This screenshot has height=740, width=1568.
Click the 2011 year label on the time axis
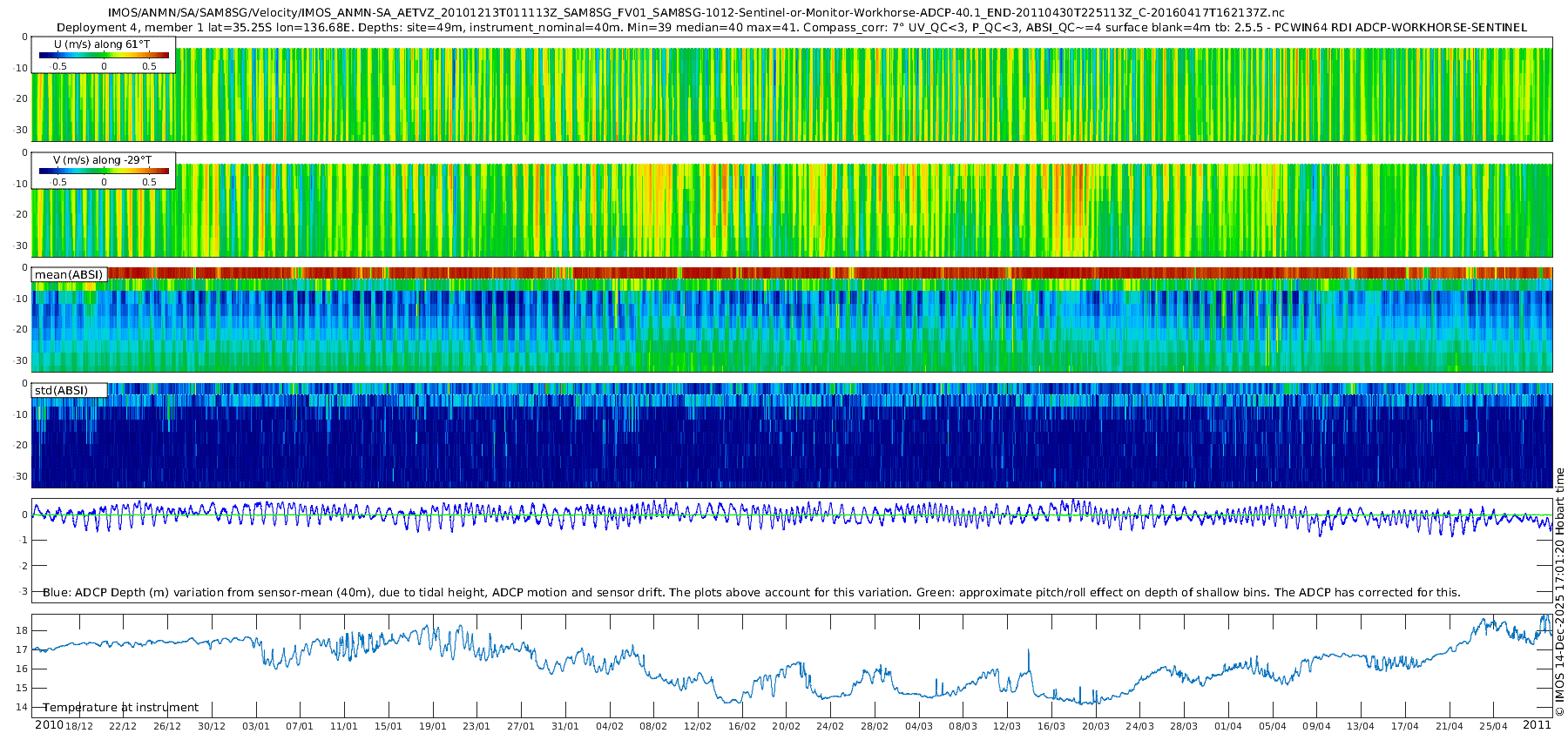tap(1537, 725)
